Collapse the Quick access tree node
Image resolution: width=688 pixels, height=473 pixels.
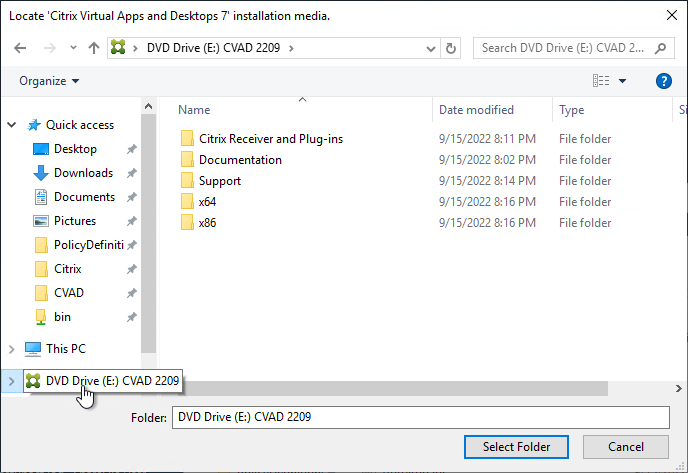12,125
